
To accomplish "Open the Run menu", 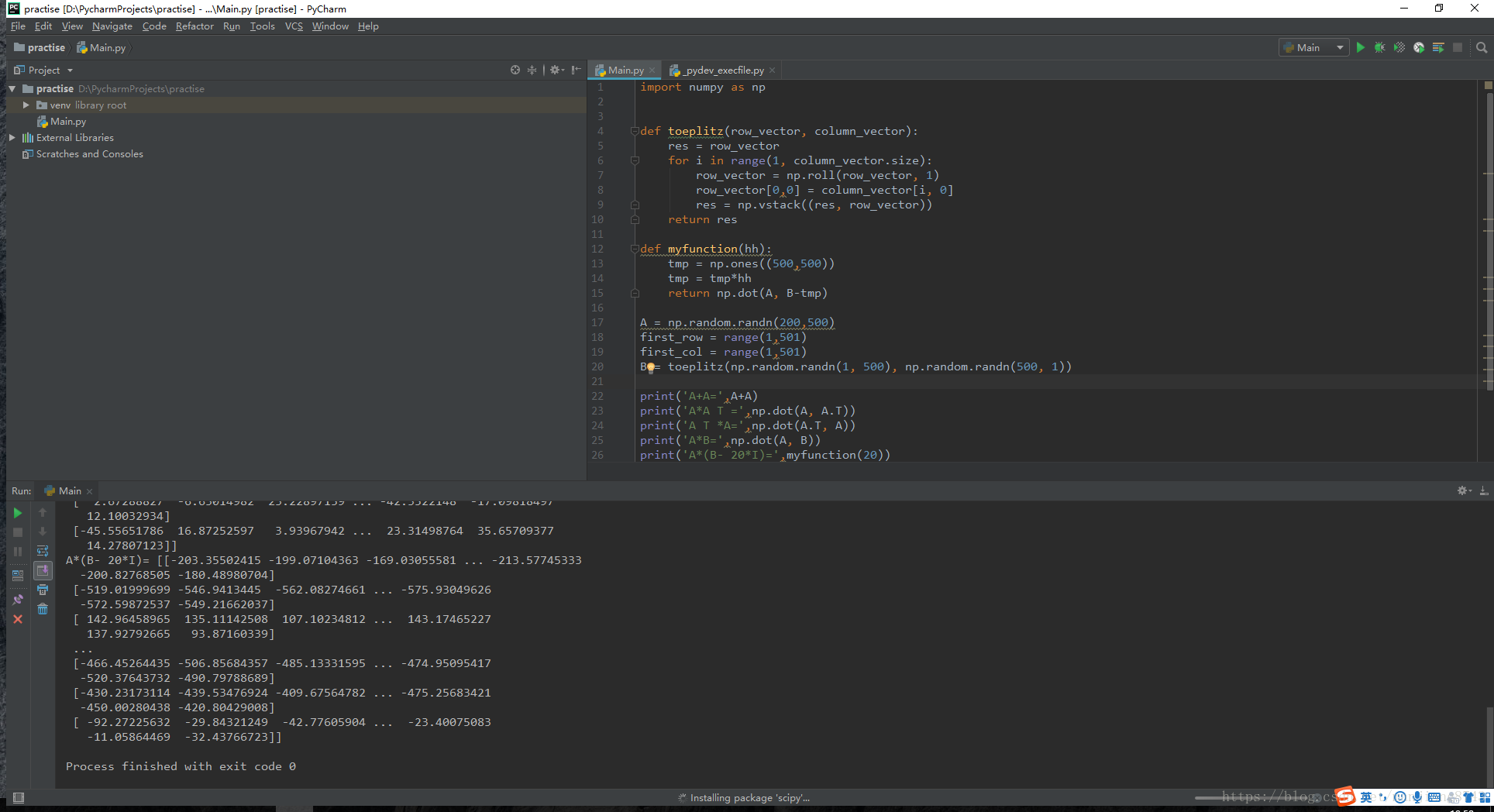I will 232,26.
